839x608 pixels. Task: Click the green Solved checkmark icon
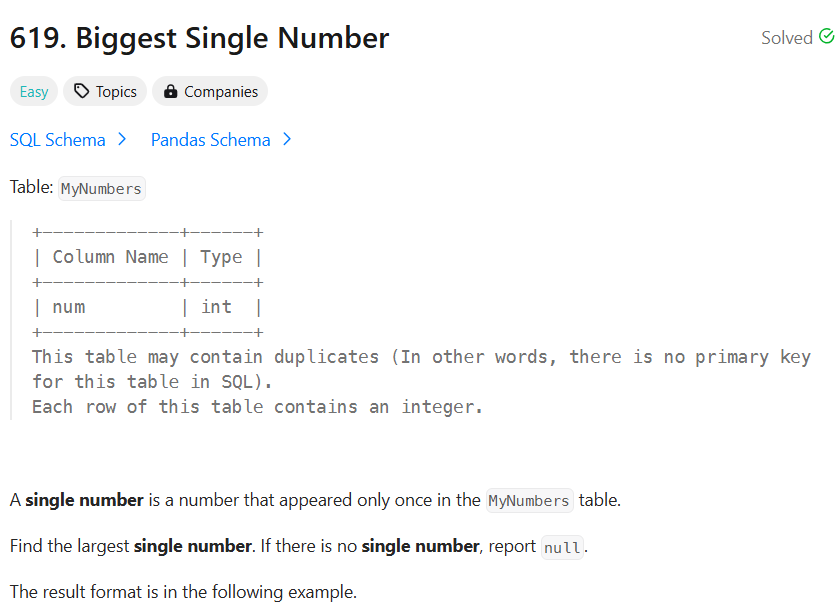coord(826,36)
